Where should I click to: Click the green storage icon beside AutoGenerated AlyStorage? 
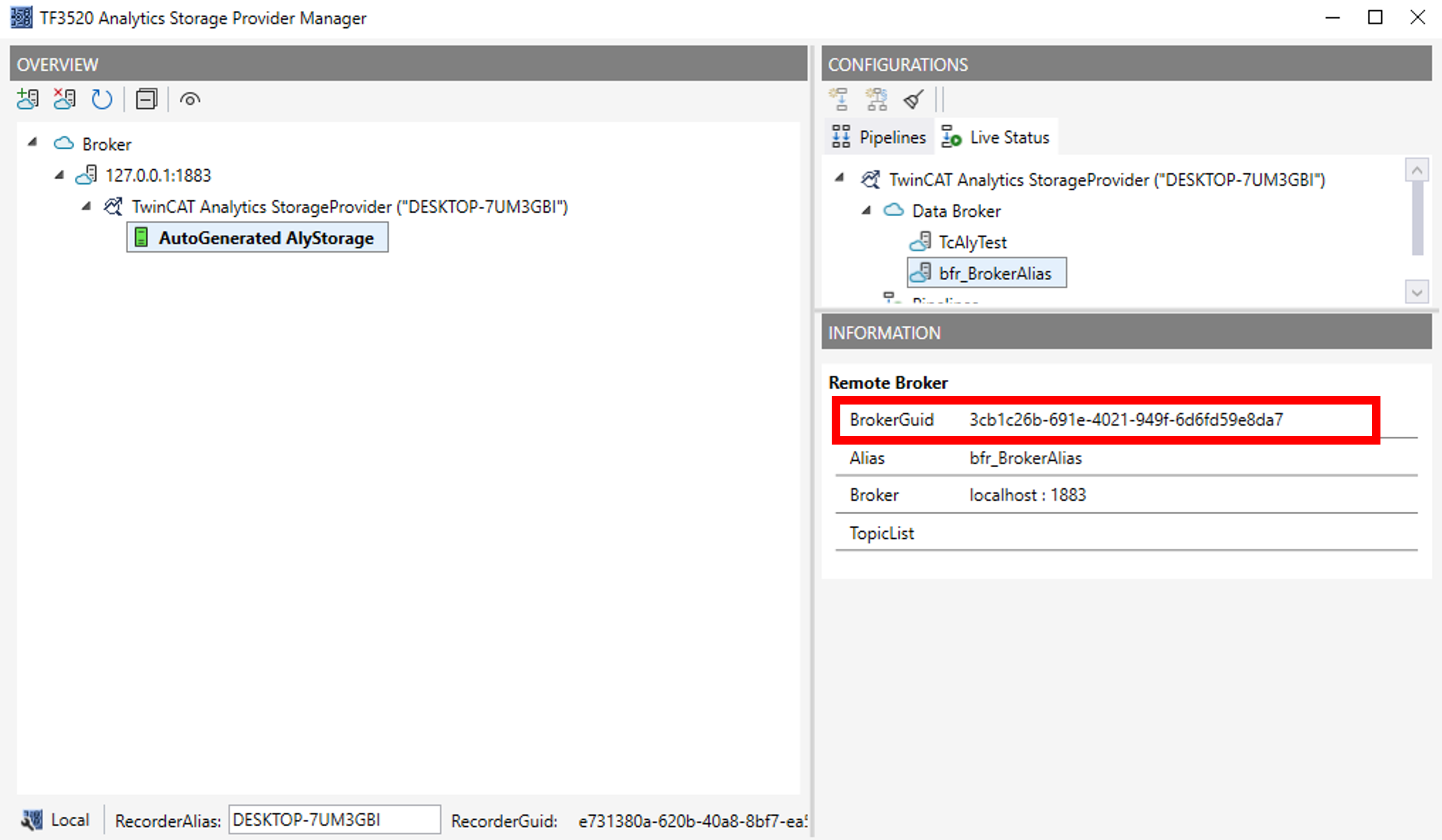[141, 237]
